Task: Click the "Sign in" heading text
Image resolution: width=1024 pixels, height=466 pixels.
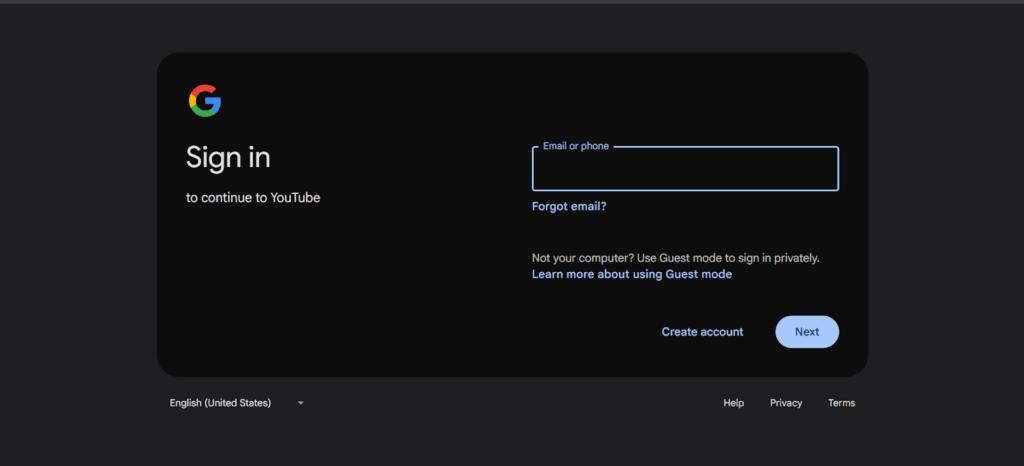Action: click(x=228, y=157)
